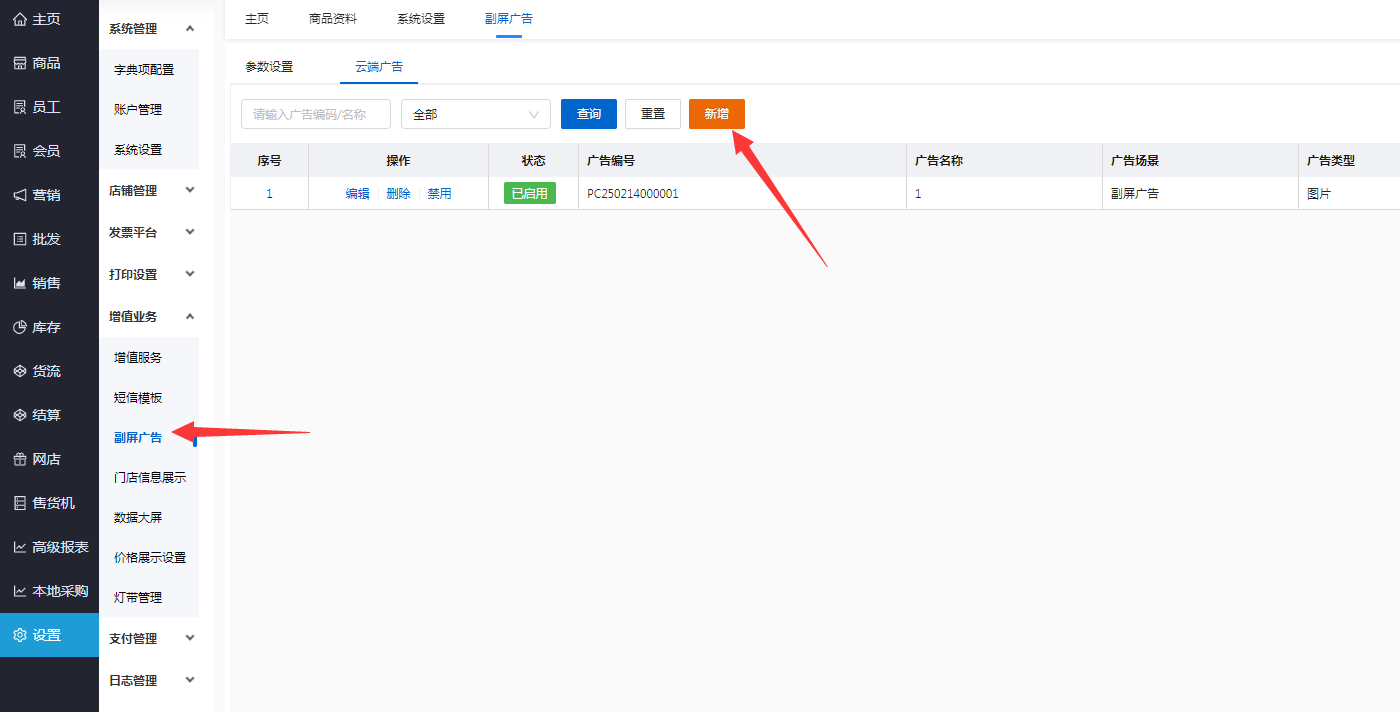The width and height of the screenshot is (1400, 712).
Task: Open the 商品 products icon in sidebar
Action: pos(19,63)
